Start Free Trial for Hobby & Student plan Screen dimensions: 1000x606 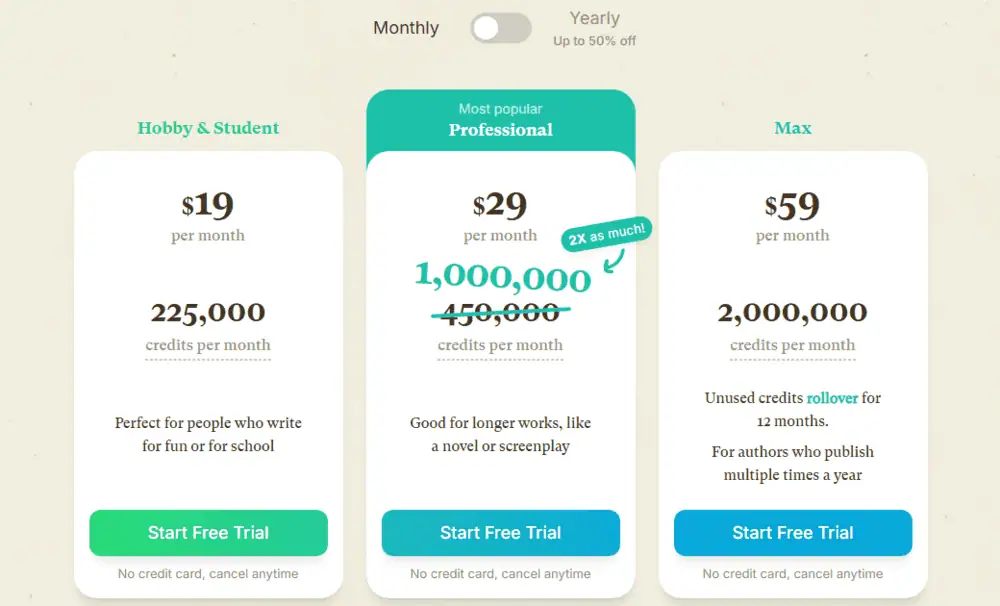click(208, 533)
